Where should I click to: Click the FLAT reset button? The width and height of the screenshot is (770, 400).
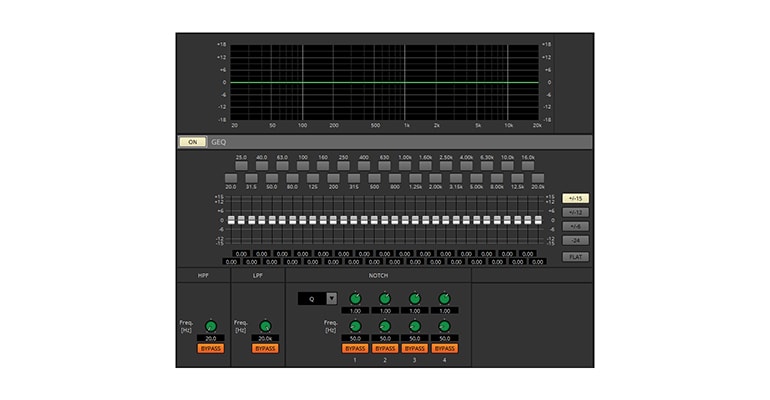575,256
